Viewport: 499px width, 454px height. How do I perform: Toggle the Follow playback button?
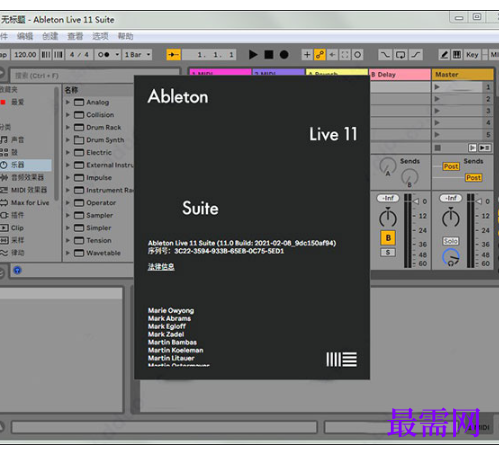coord(173,55)
